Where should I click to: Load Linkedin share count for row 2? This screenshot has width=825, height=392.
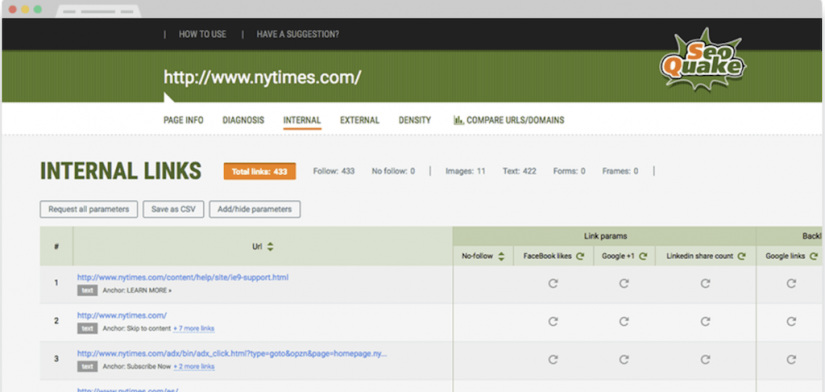pyautogui.click(x=706, y=321)
